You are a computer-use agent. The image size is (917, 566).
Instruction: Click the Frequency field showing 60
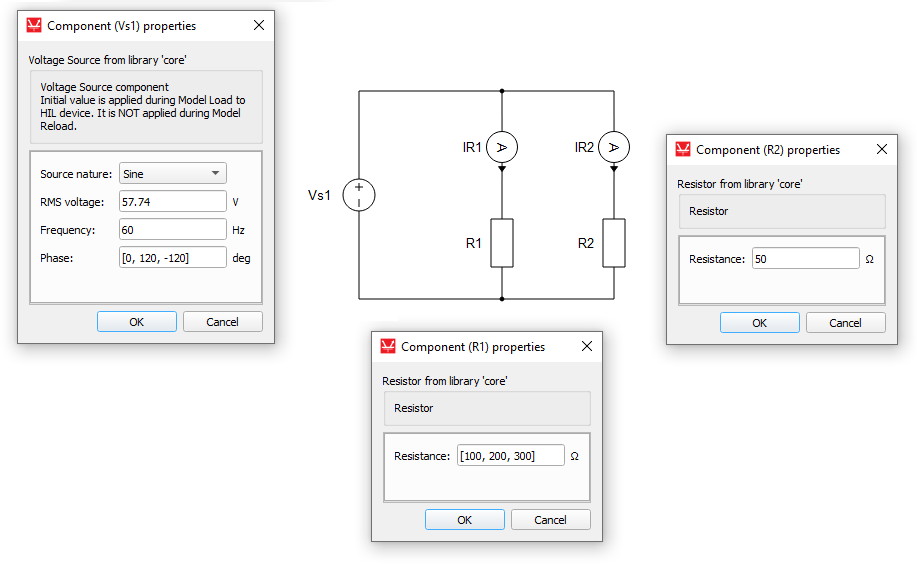click(x=172, y=230)
